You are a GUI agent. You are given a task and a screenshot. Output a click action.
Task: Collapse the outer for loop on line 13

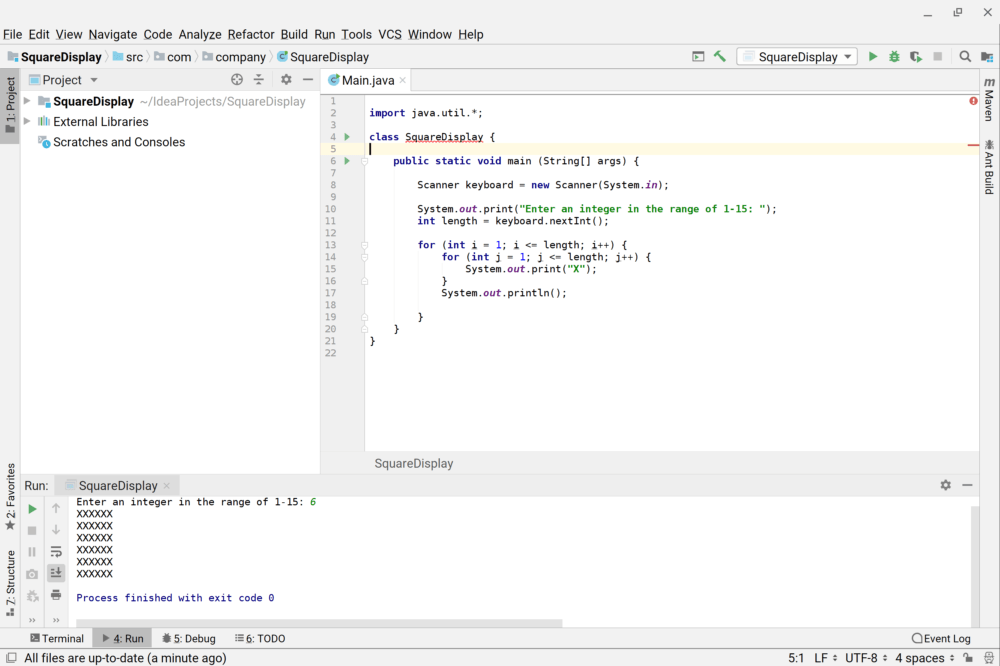[365, 245]
